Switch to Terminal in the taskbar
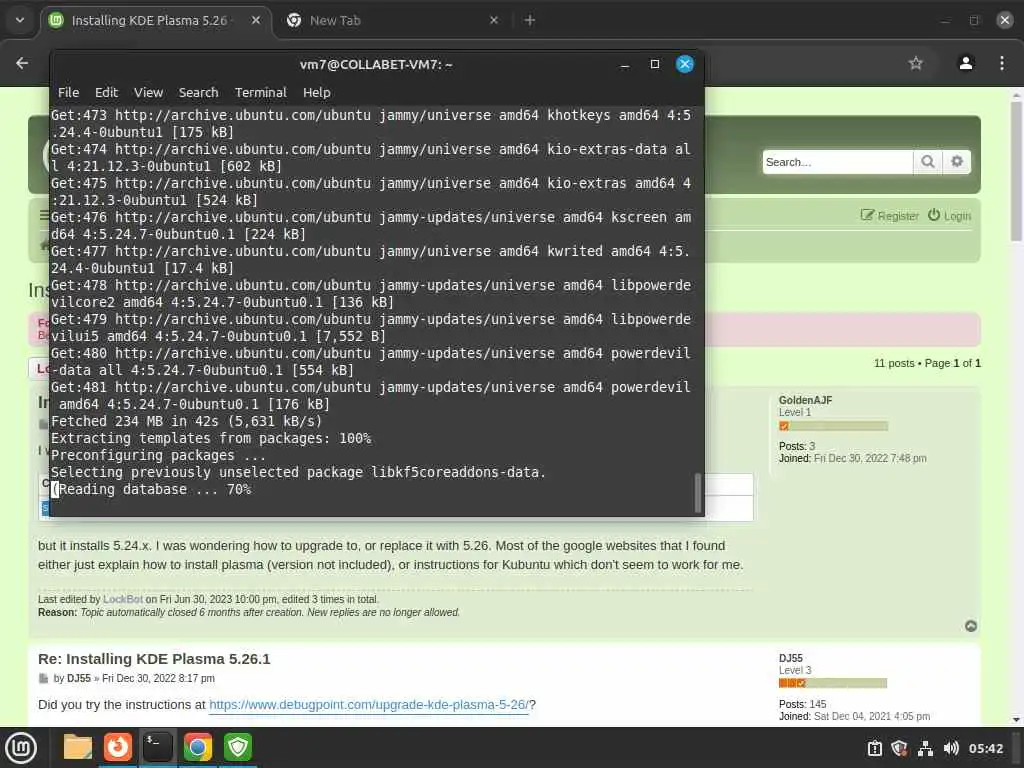Screen dimensions: 1024x768 [157, 748]
